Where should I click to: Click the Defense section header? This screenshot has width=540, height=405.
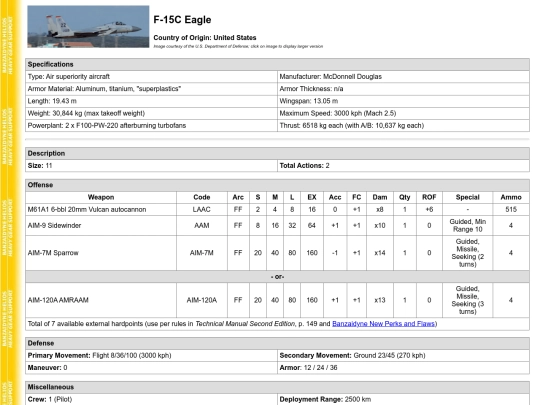pyautogui.click(x=277, y=343)
